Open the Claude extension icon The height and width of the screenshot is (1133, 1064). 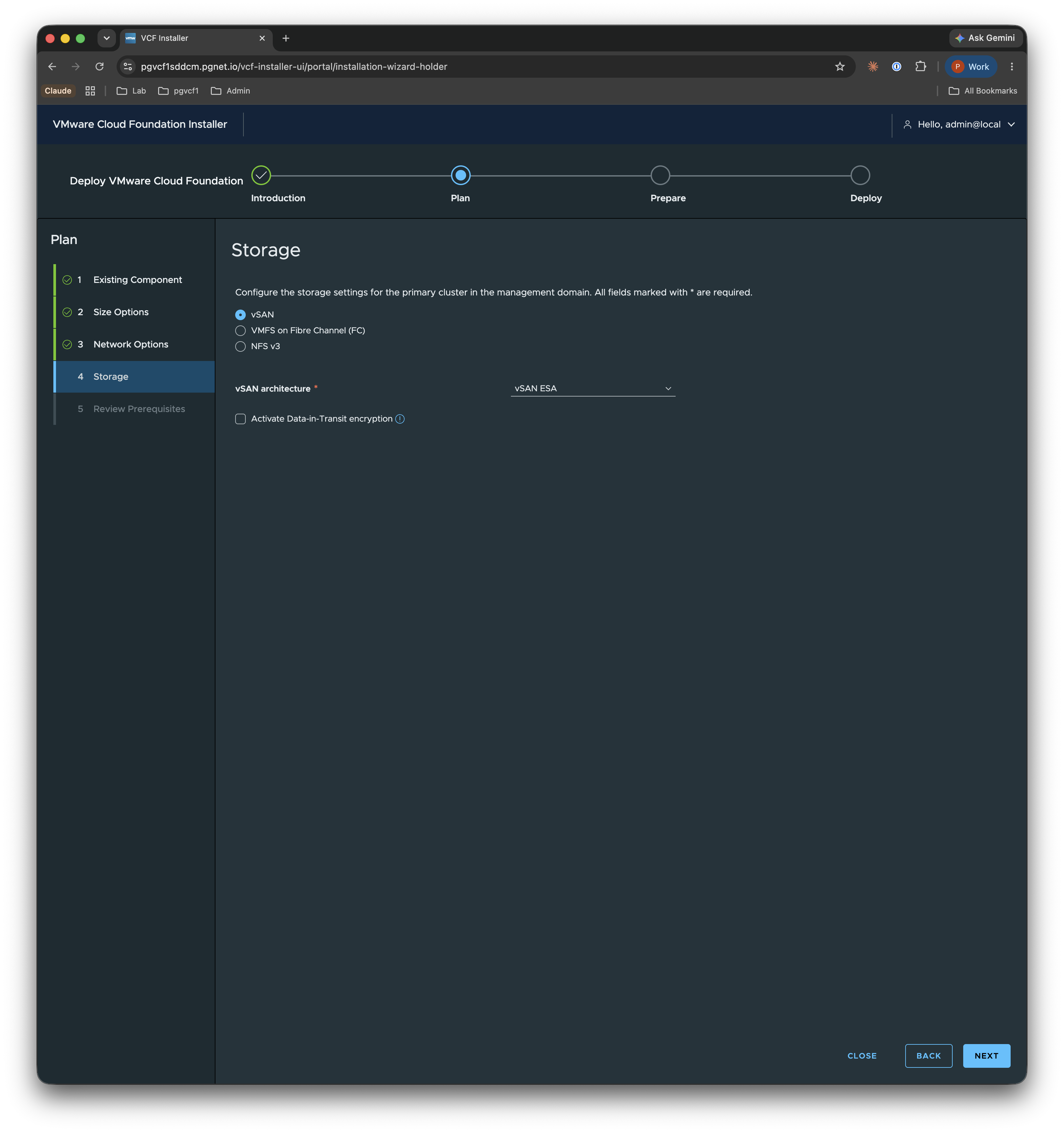click(873, 67)
